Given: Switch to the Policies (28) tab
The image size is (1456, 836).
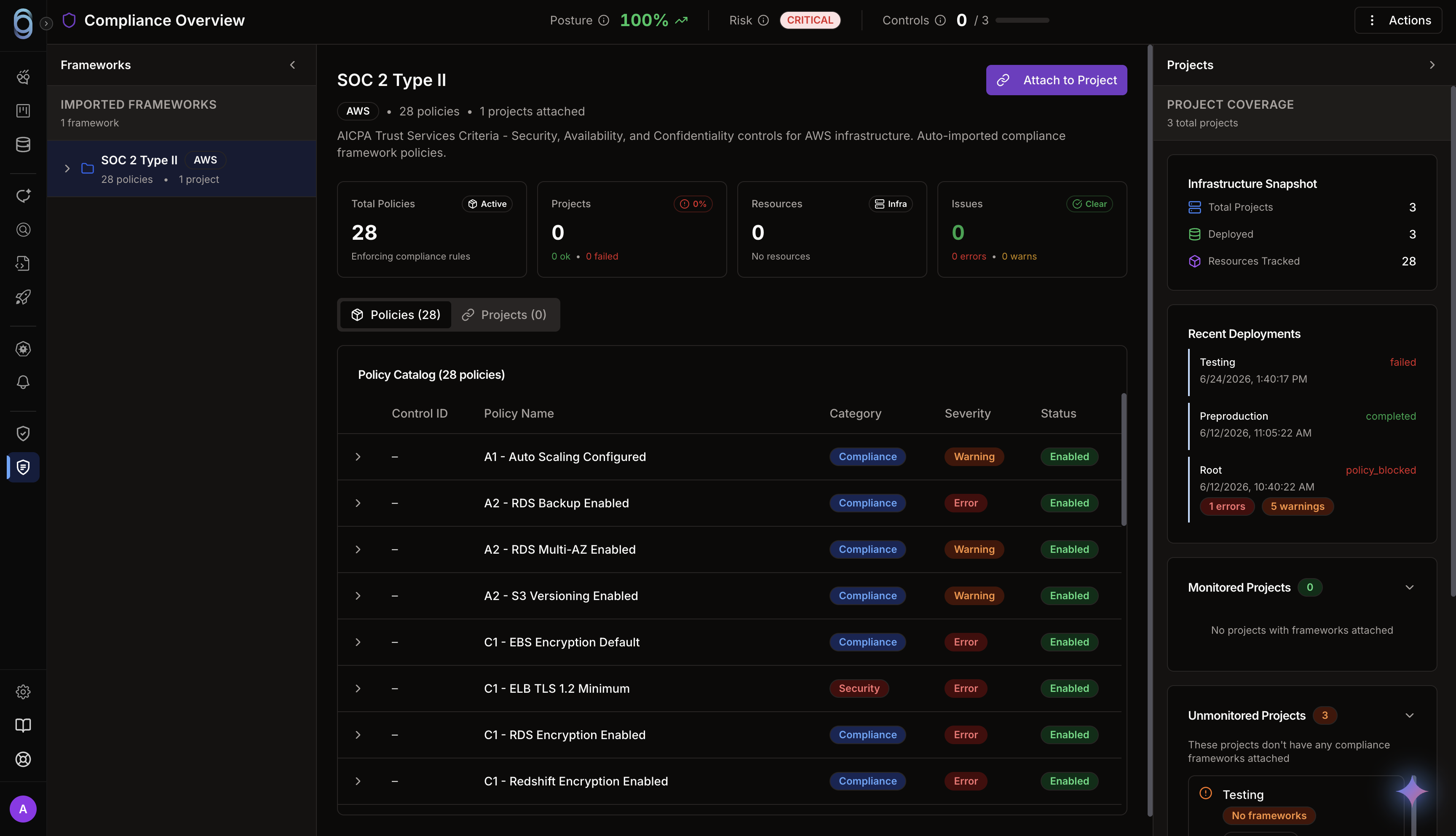Looking at the screenshot, I should click(396, 315).
